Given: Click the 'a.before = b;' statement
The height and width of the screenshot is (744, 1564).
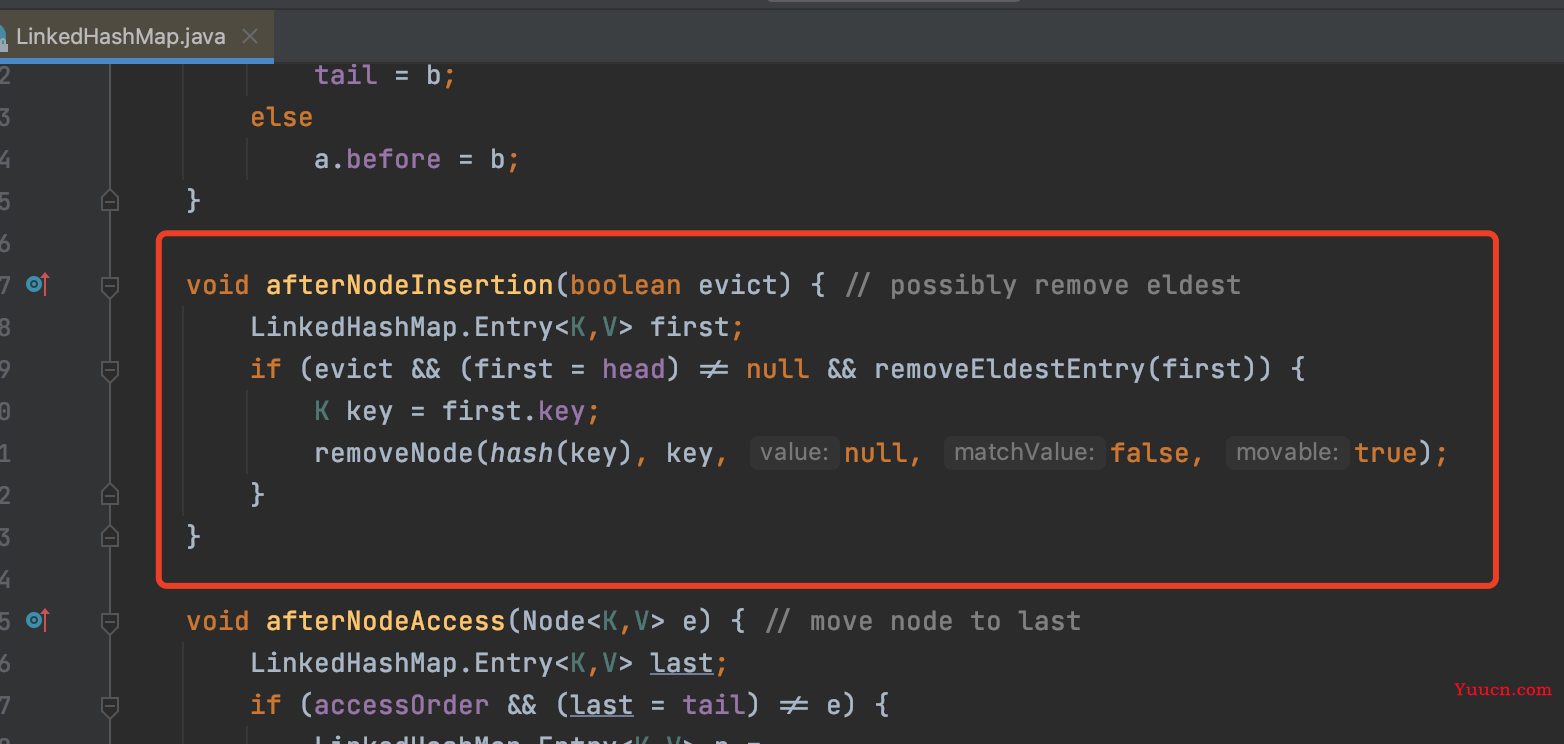Looking at the screenshot, I should pos(417,159).
